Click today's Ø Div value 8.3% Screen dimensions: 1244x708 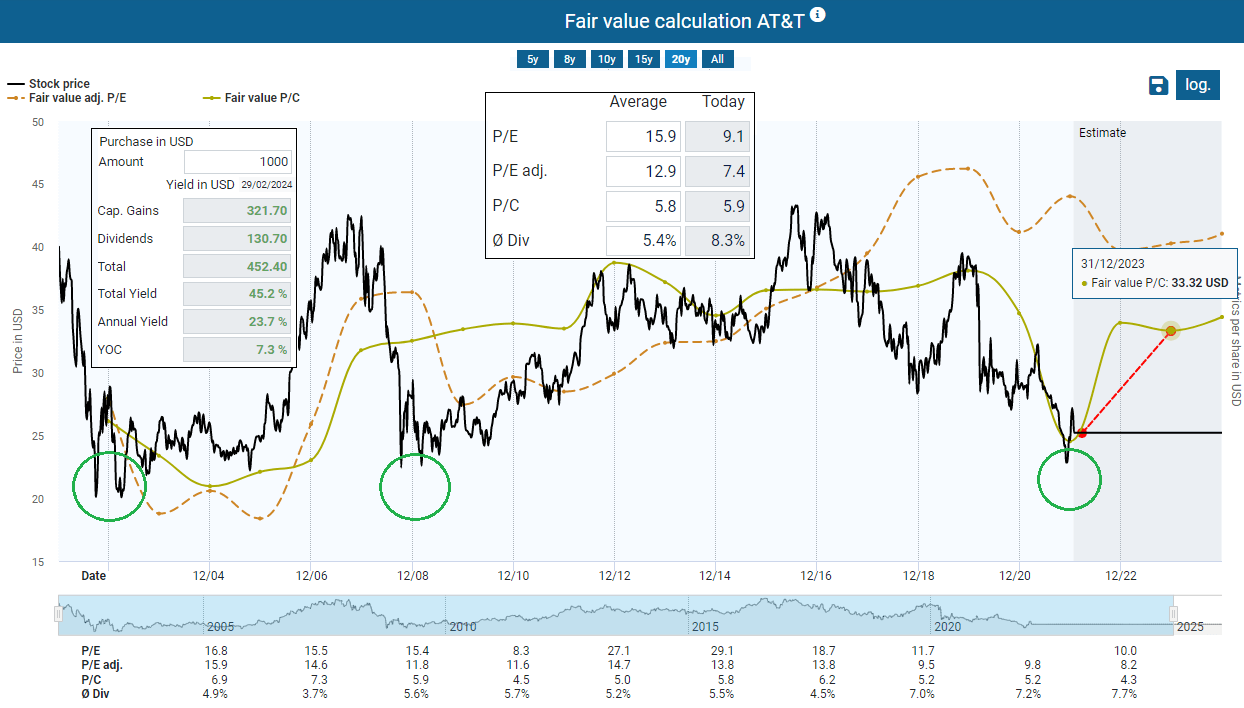pyautogui.click(x=717, y=241)
